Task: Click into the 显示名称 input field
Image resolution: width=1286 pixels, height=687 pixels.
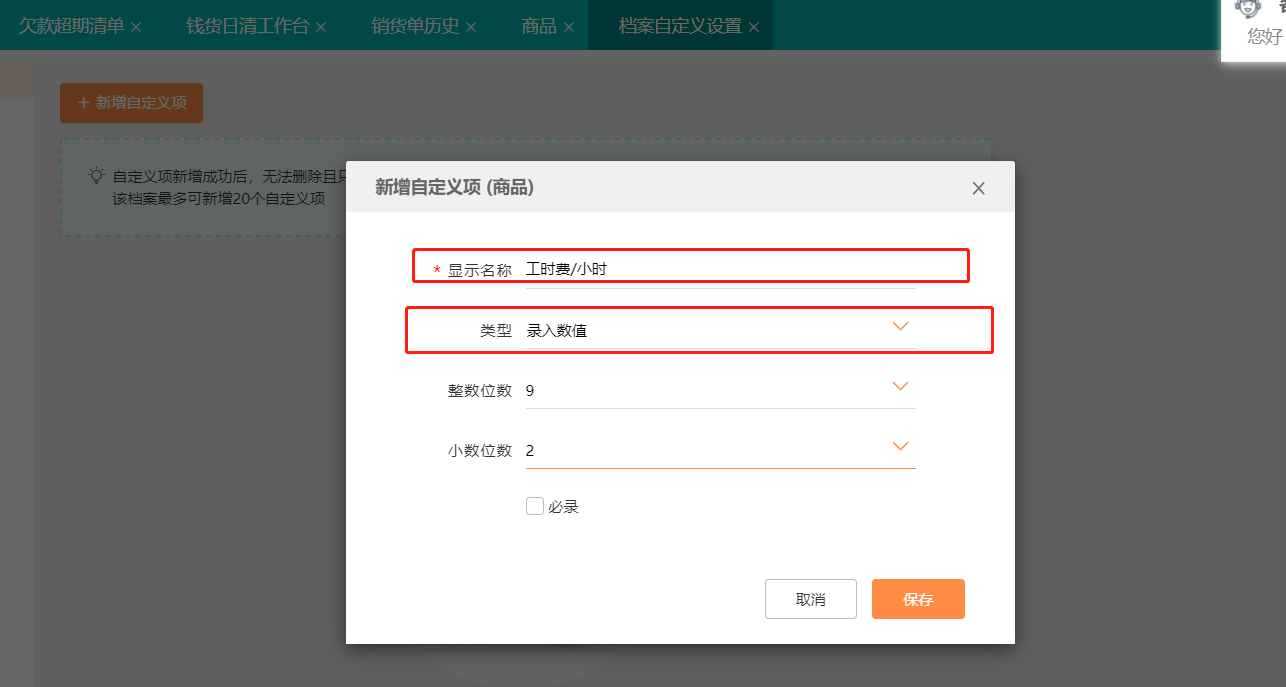Action: pos(720,269)
